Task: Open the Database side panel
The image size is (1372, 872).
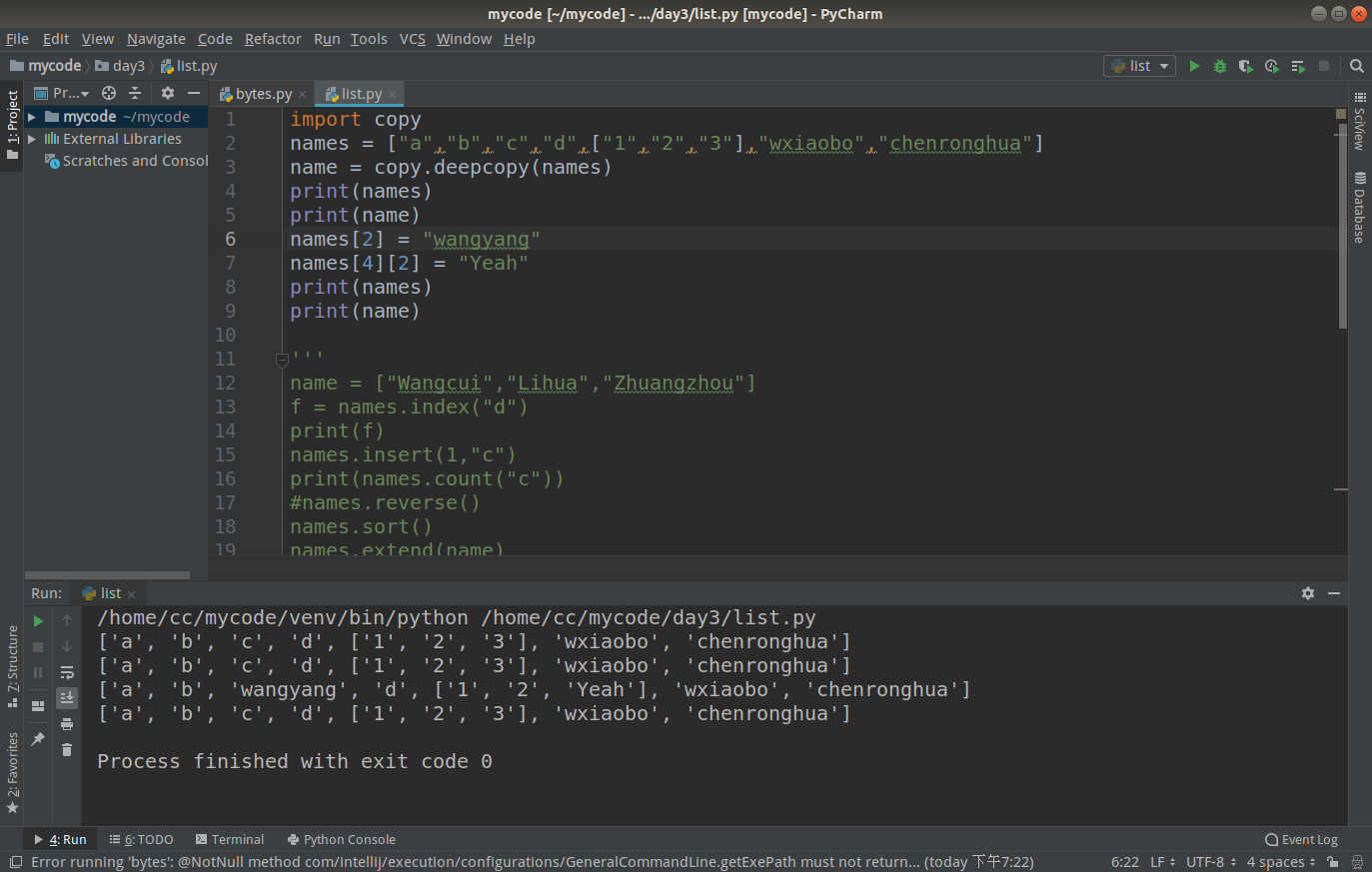Action: pyautogui.click(x=1359, y=208)
